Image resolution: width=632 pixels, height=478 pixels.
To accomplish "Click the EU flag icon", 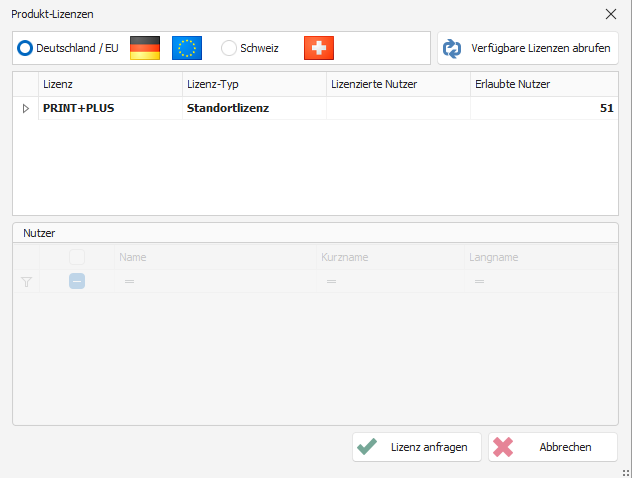I will (187, 48).
